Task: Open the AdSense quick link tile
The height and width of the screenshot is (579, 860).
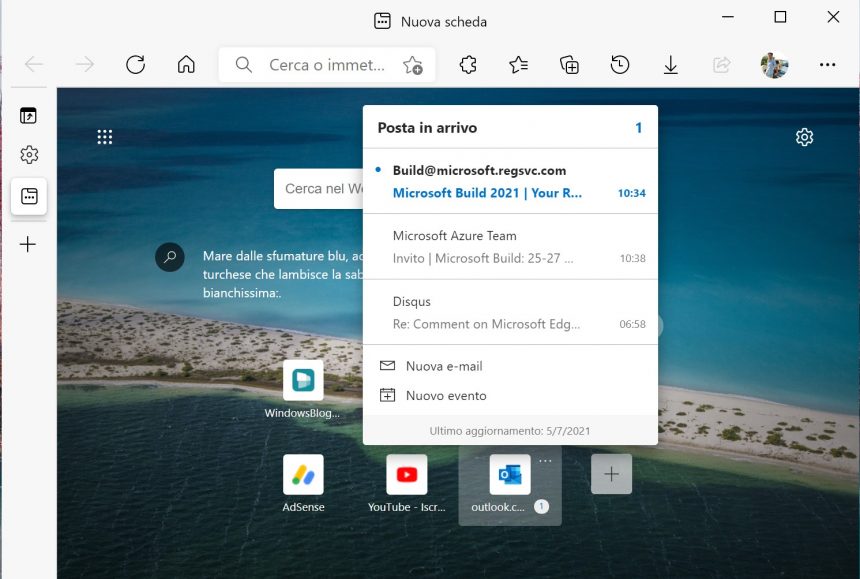Action: pos(303,474)
